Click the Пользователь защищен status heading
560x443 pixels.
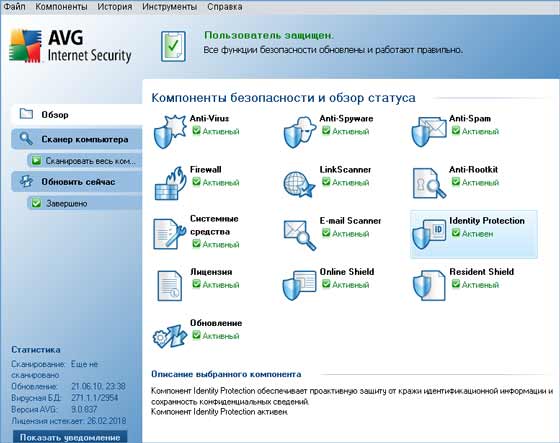[269, 35]
